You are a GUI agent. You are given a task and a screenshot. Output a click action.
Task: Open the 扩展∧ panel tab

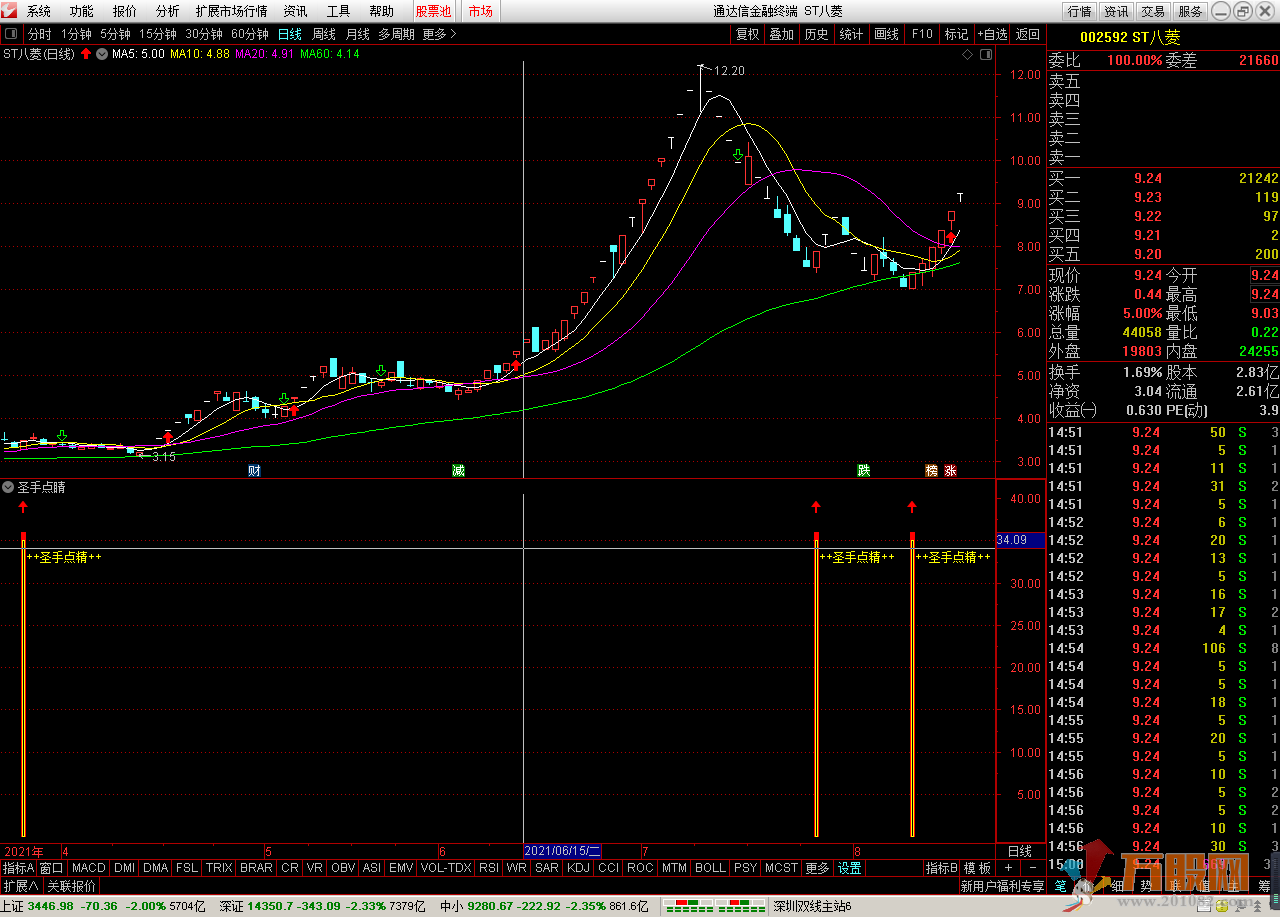tap(20, 886)
